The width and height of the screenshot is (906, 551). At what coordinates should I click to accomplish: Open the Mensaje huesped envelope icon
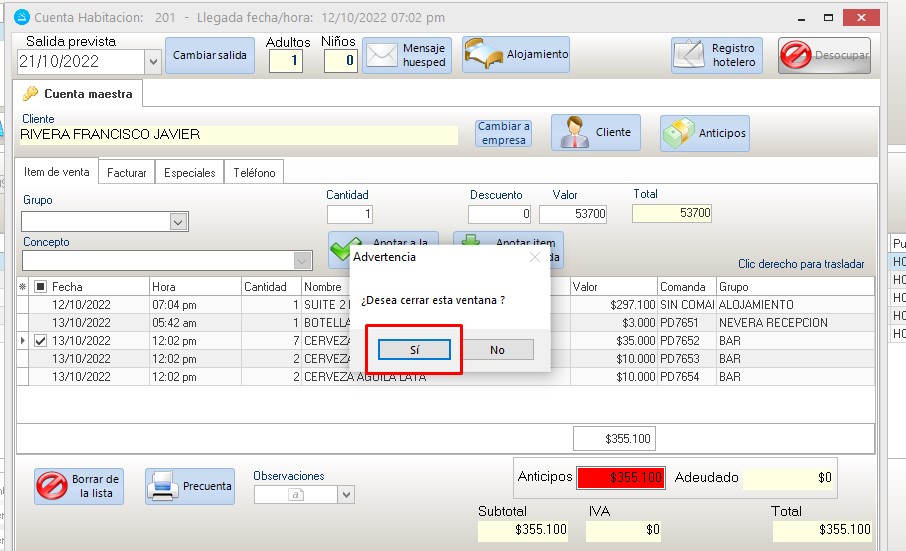381,56
